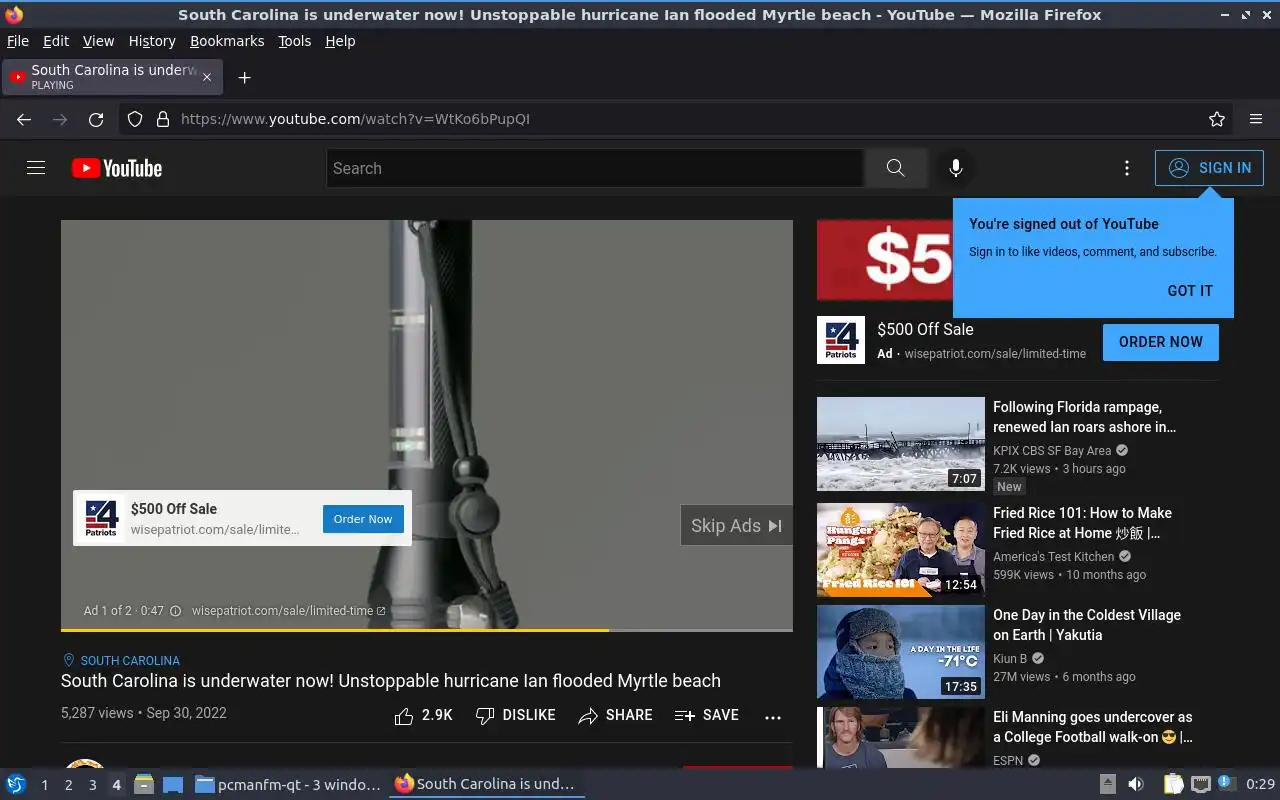This screenshot has height=800, width=1280.
Task: Switch to virtual desktop 1
Action: tap(44, 785)
